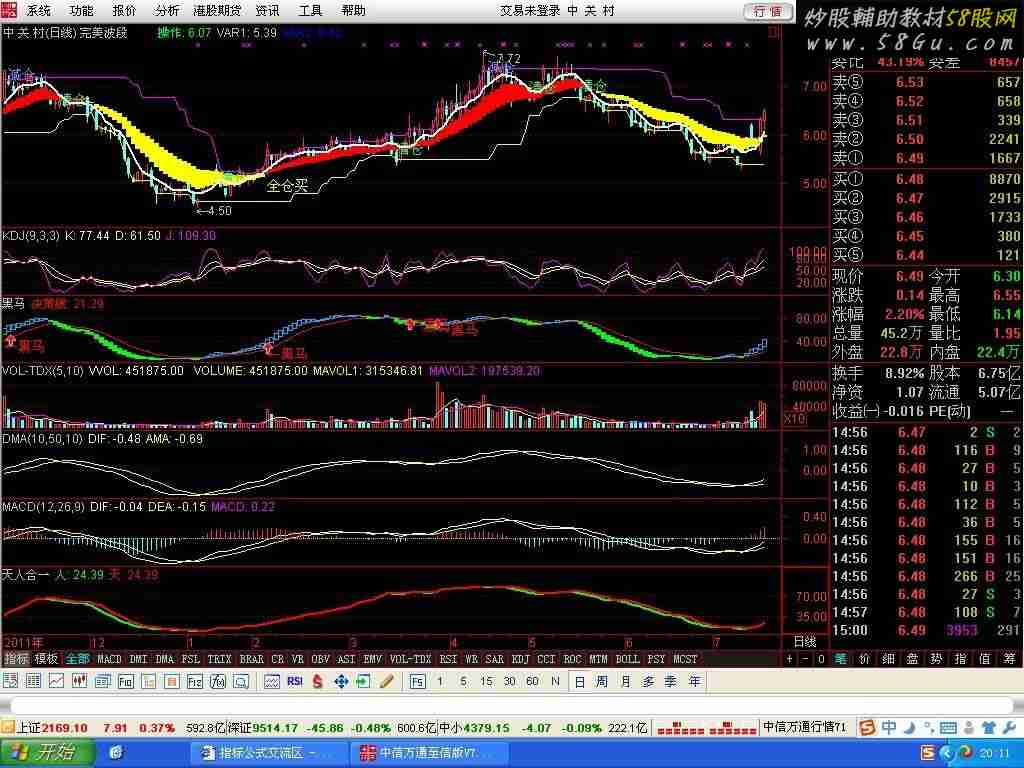Switch to the 笔 side panel tab
Viewport: 1024px width, 768px height.
(x=840, y=659)
